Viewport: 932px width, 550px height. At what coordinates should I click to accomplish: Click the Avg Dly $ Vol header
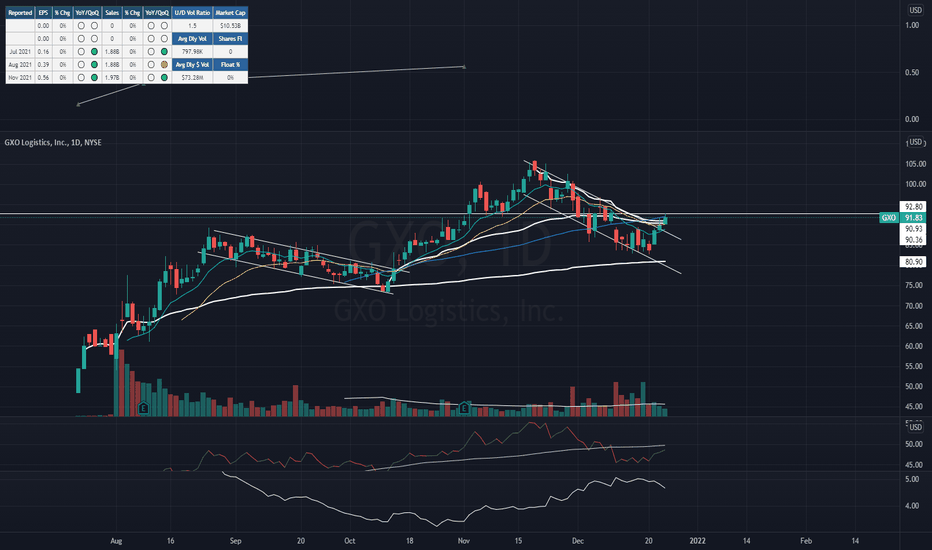[192, 64]
